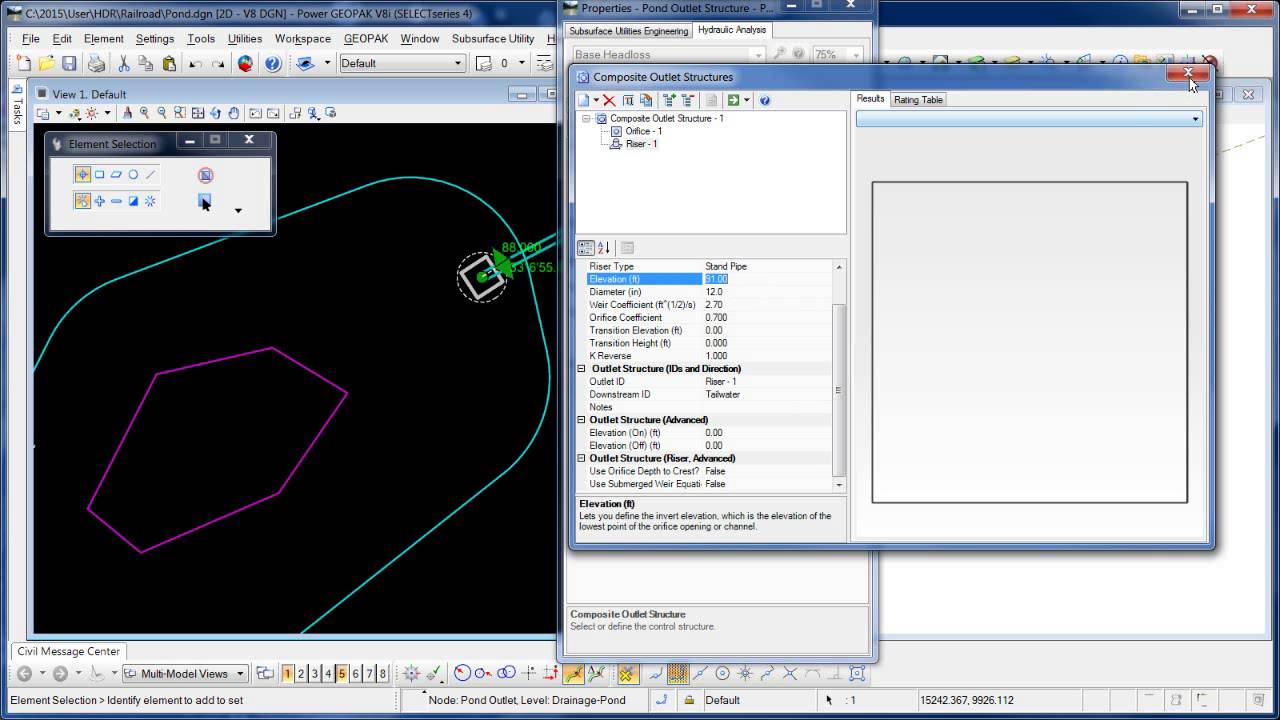Open the Civil Message Center tab
1280x720 pixels.
point(69,651)
